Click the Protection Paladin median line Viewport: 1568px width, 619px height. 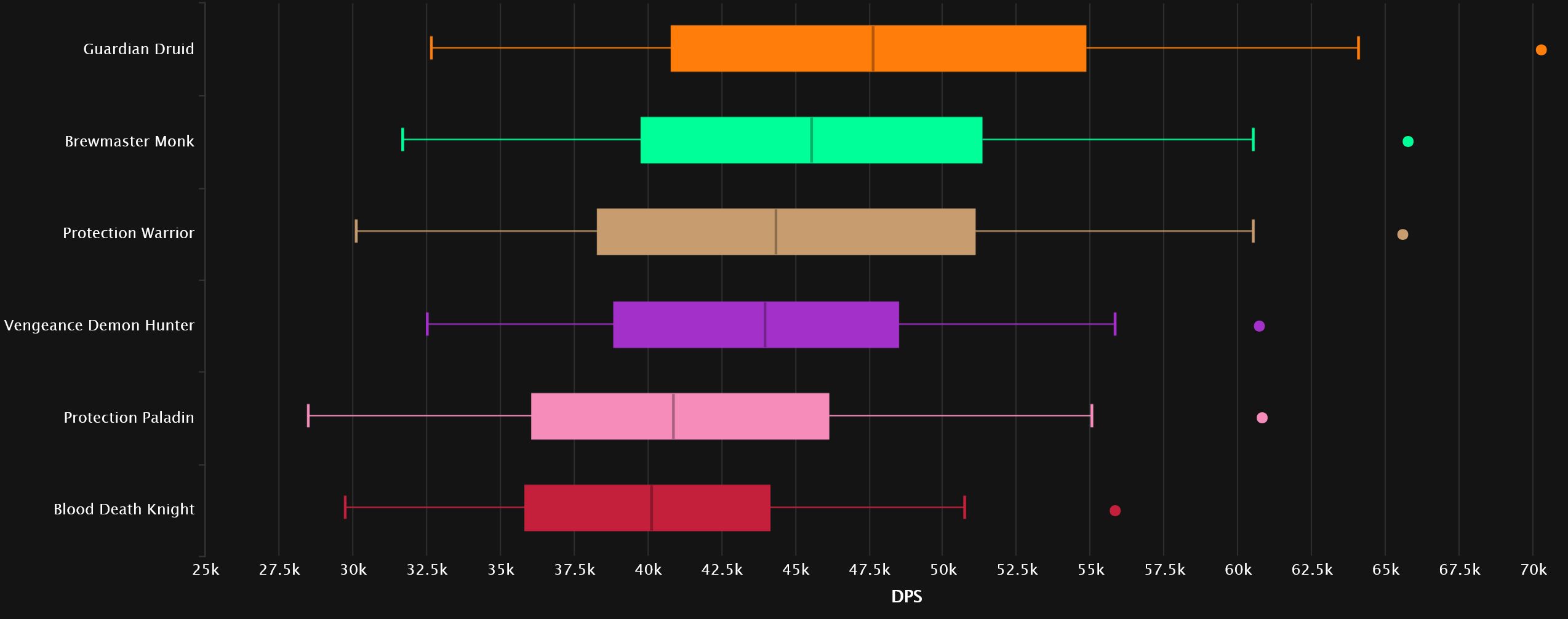pos(673,417)
